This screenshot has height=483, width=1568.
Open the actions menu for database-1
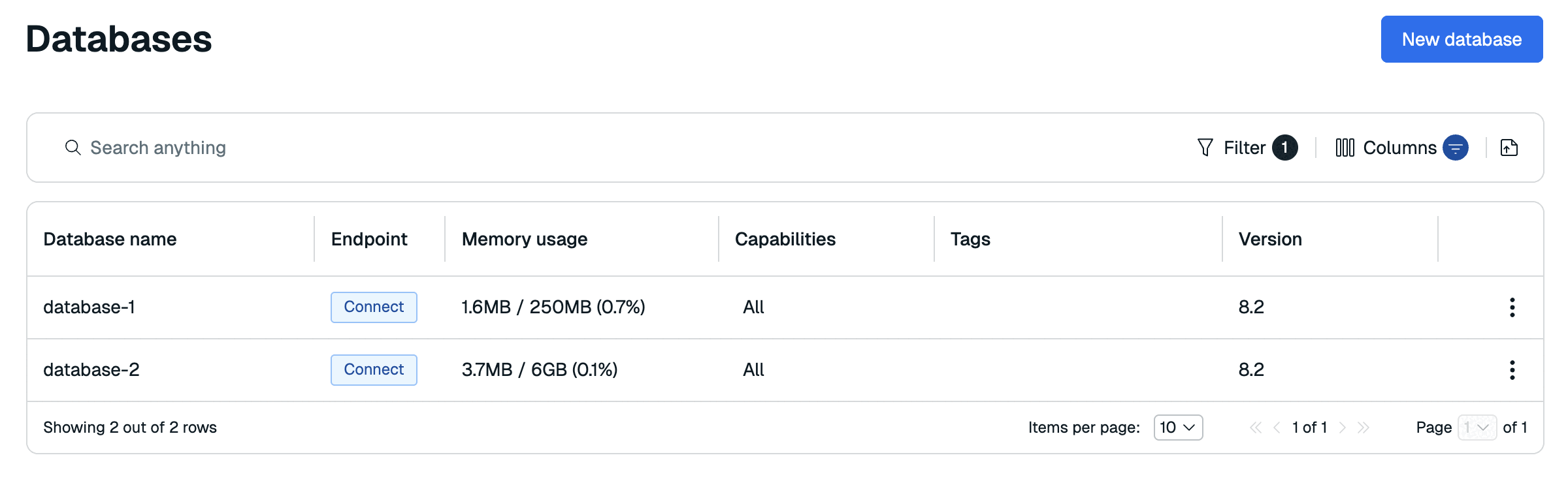1512,307
